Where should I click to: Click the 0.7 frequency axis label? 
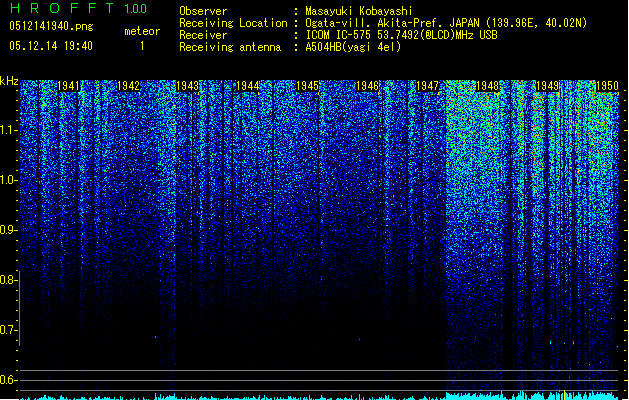coord(8,330)
